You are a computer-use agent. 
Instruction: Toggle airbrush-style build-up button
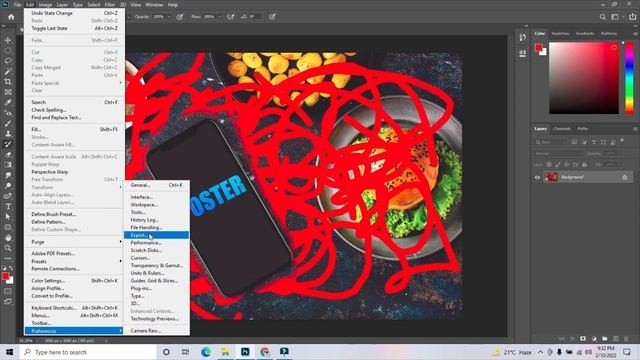point(231,17)
